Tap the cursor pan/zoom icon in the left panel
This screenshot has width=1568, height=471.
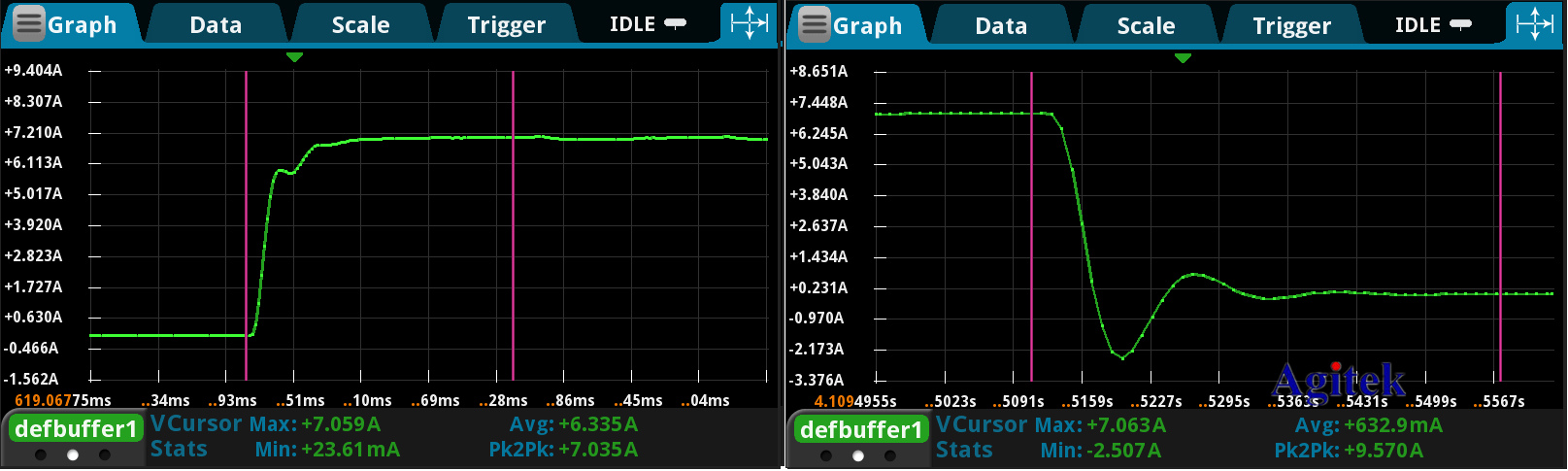750,23
